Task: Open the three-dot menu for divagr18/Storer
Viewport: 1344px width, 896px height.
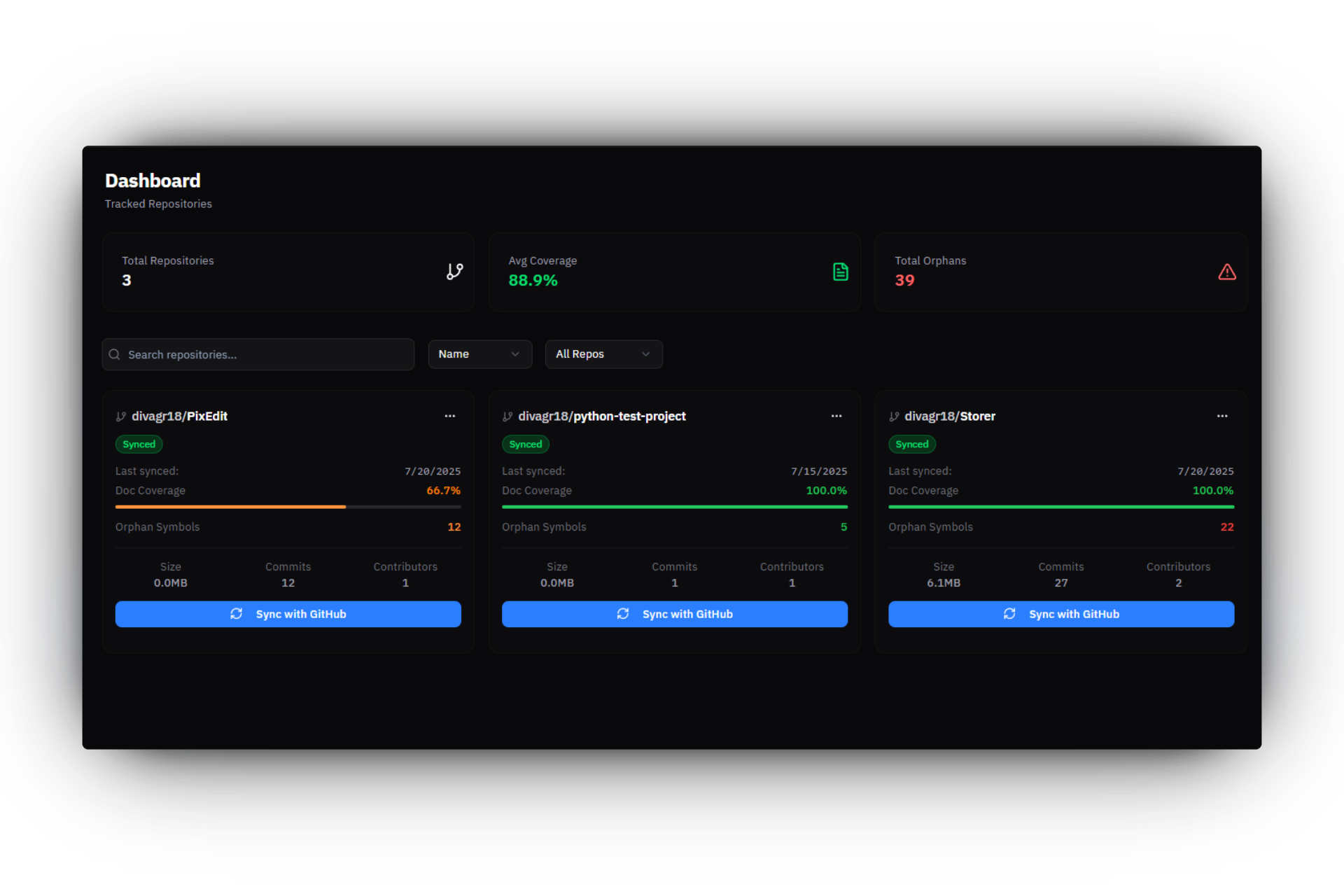Action: point(1222,416)
